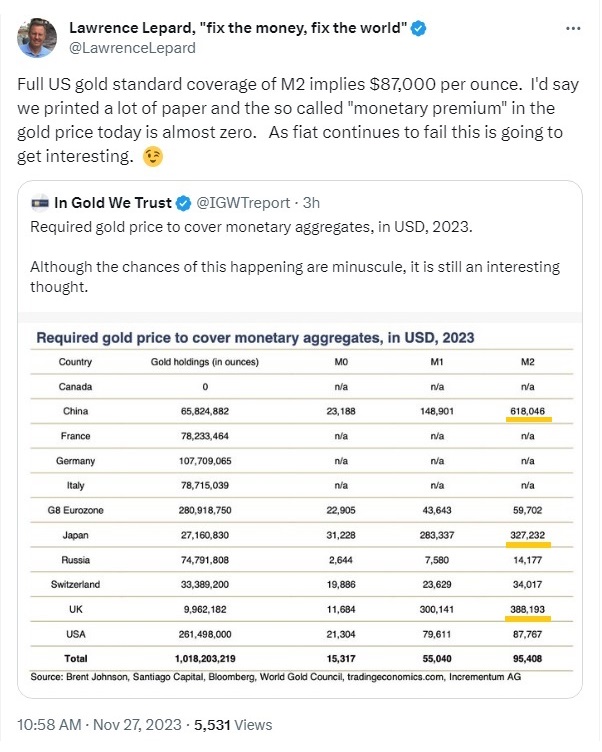Open the gold price table image
The width and height of the screenshot is (602, 752).
click(x=300, y=505)
